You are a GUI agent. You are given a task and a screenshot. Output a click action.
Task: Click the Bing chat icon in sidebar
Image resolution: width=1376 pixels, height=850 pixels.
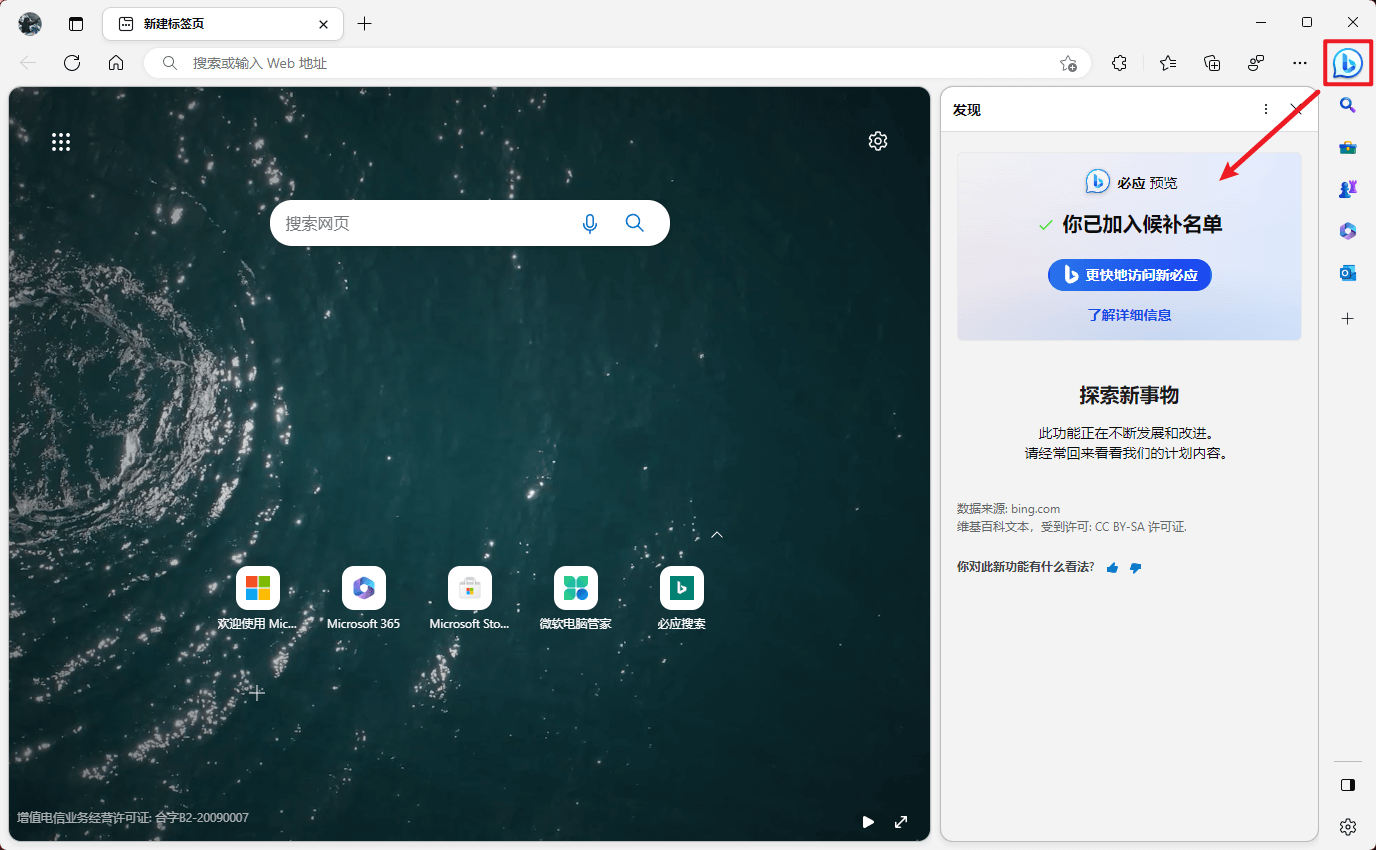1347,63
